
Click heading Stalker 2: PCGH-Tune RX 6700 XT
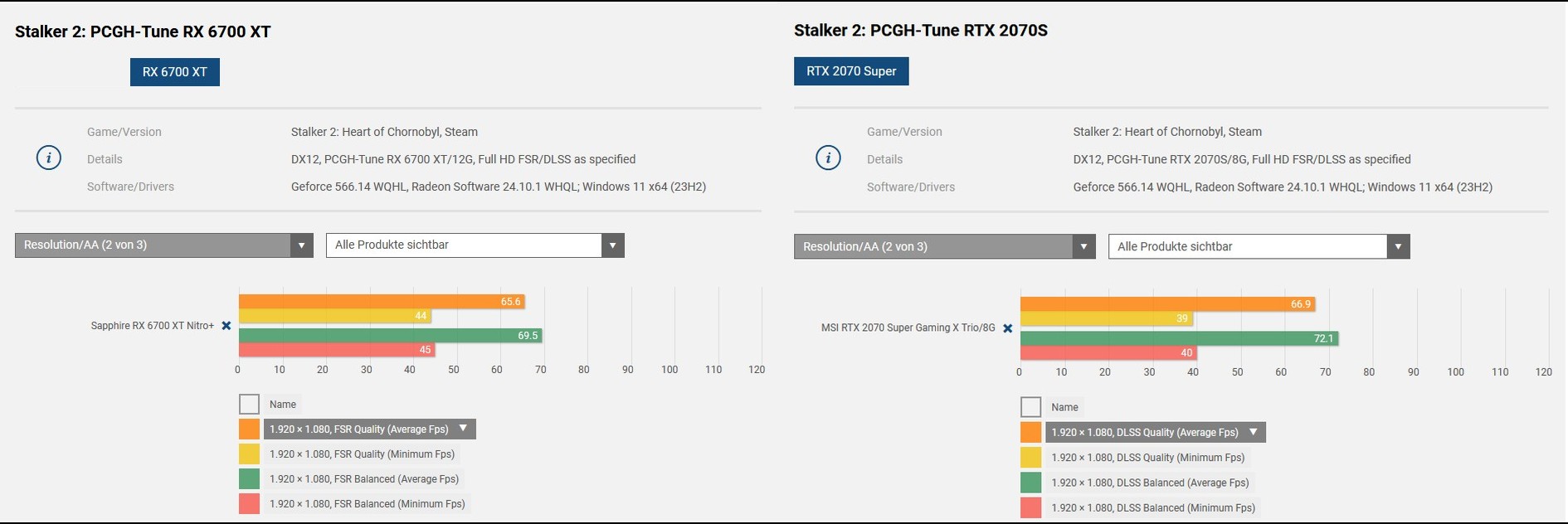click(x=143, y=32)
